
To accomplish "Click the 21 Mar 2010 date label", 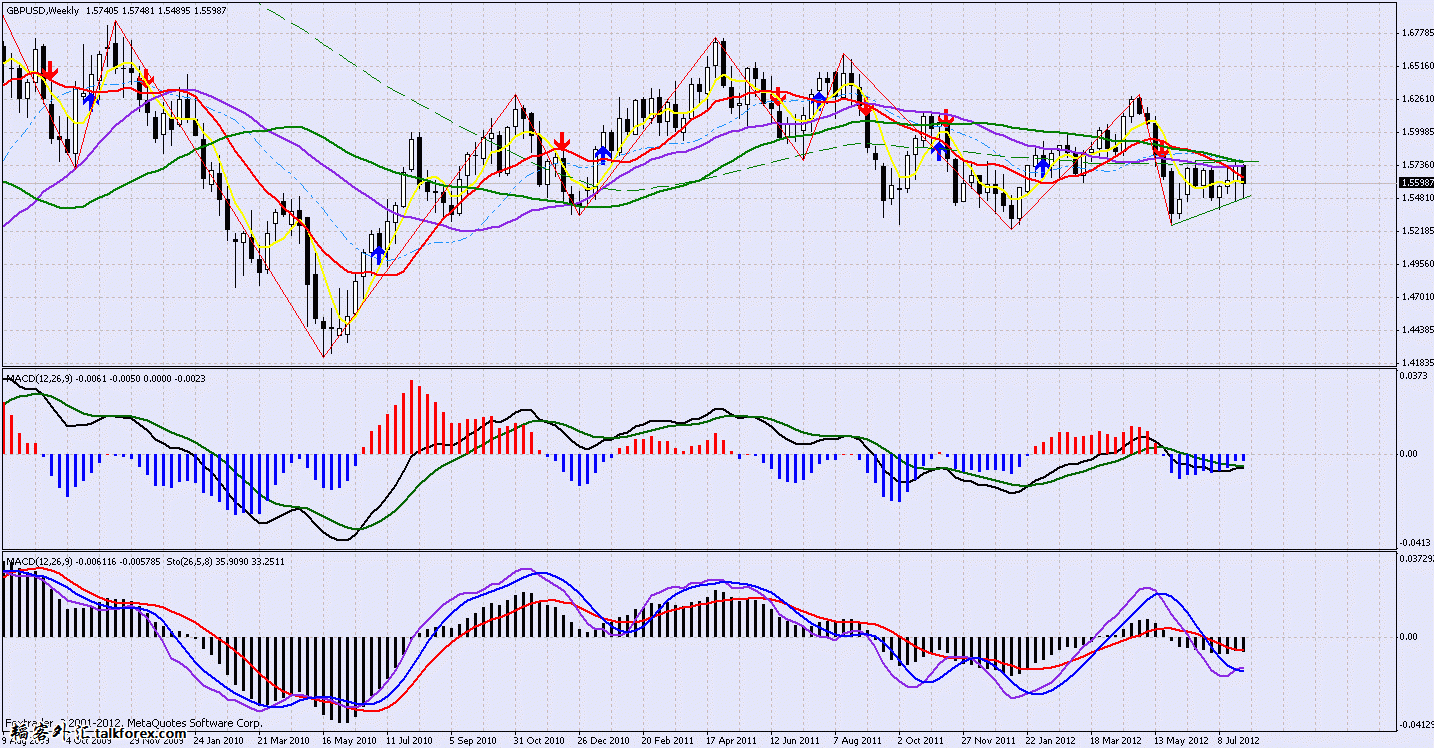I will pyautogui.click(x=284, y=740).
